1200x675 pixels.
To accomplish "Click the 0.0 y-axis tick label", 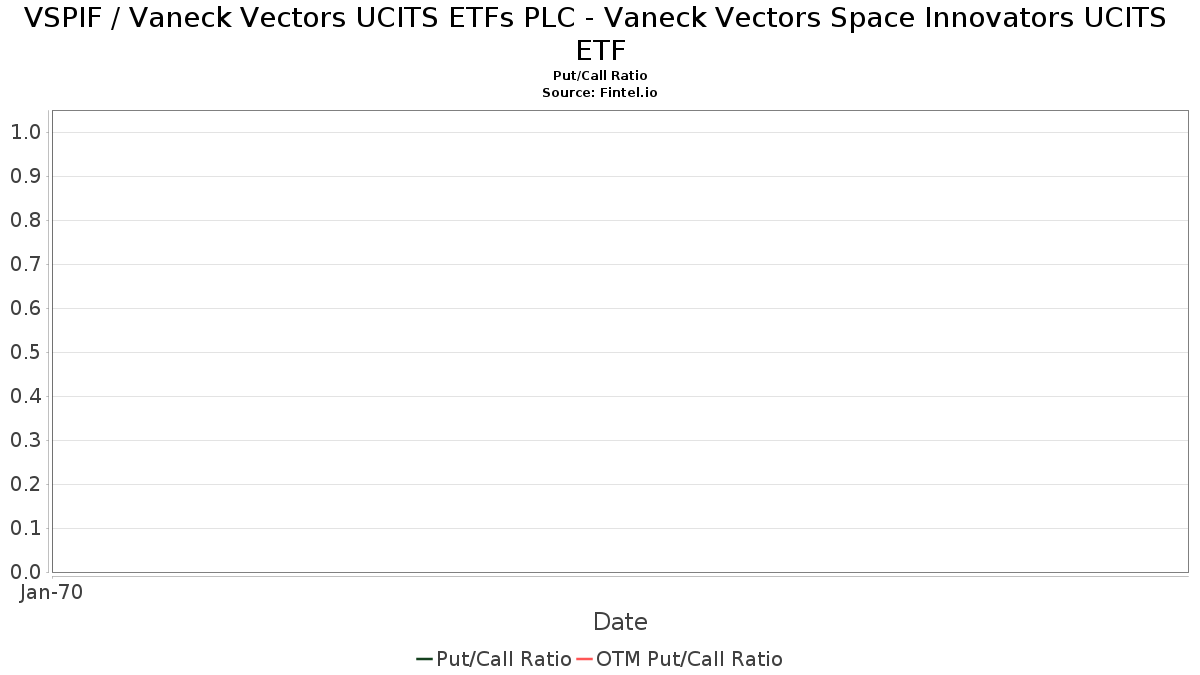I will 25,572.
